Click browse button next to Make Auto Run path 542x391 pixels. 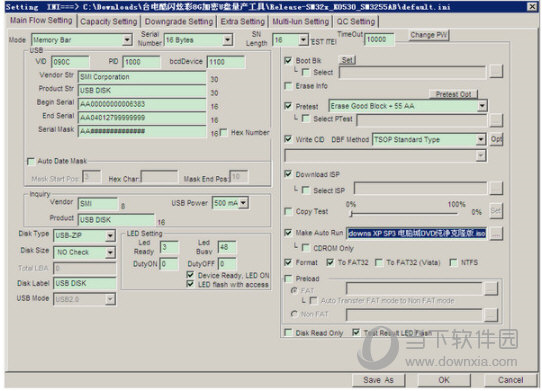496,233
